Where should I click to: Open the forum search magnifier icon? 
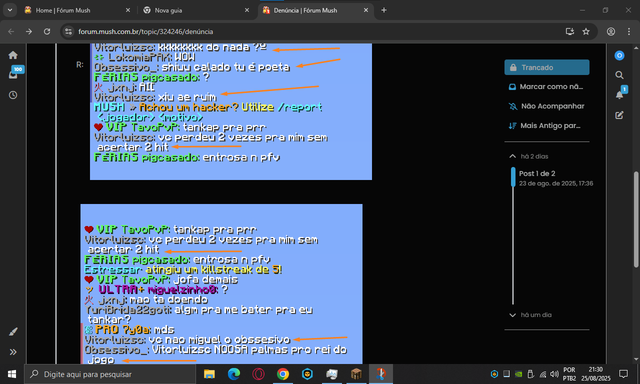619,75
